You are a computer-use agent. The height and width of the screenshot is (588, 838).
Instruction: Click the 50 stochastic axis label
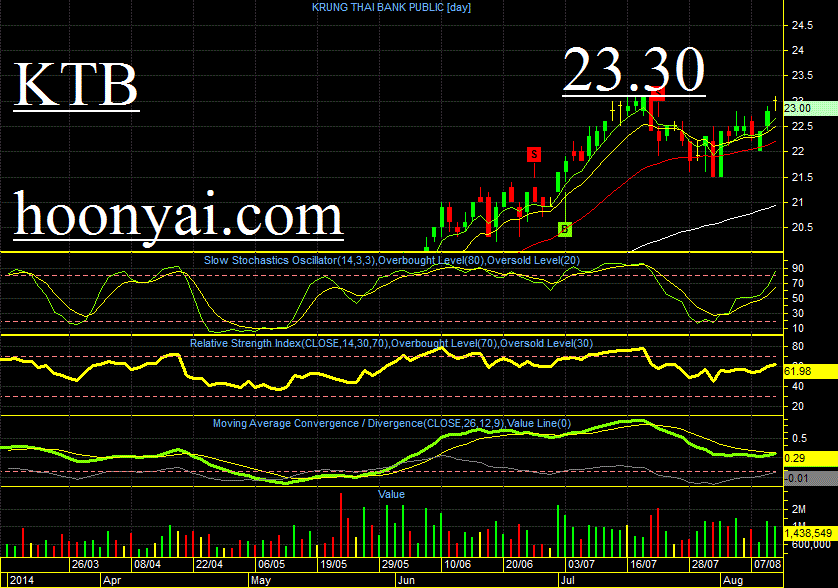tap(798, 298)
